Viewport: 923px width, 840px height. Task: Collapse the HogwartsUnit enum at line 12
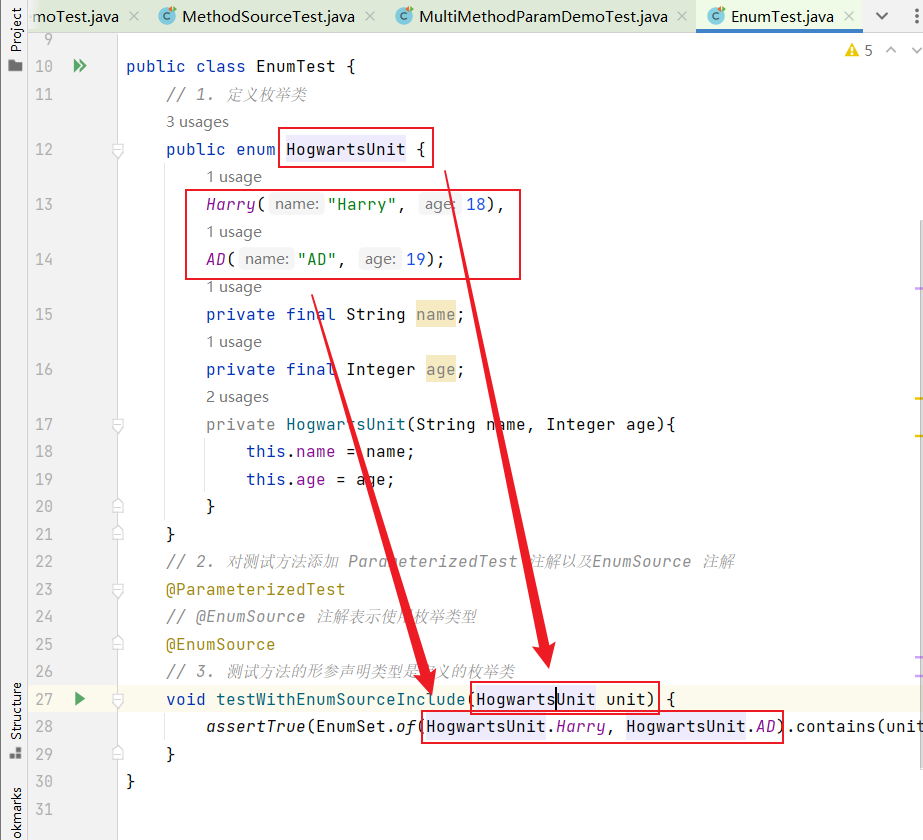click(117, 150)
